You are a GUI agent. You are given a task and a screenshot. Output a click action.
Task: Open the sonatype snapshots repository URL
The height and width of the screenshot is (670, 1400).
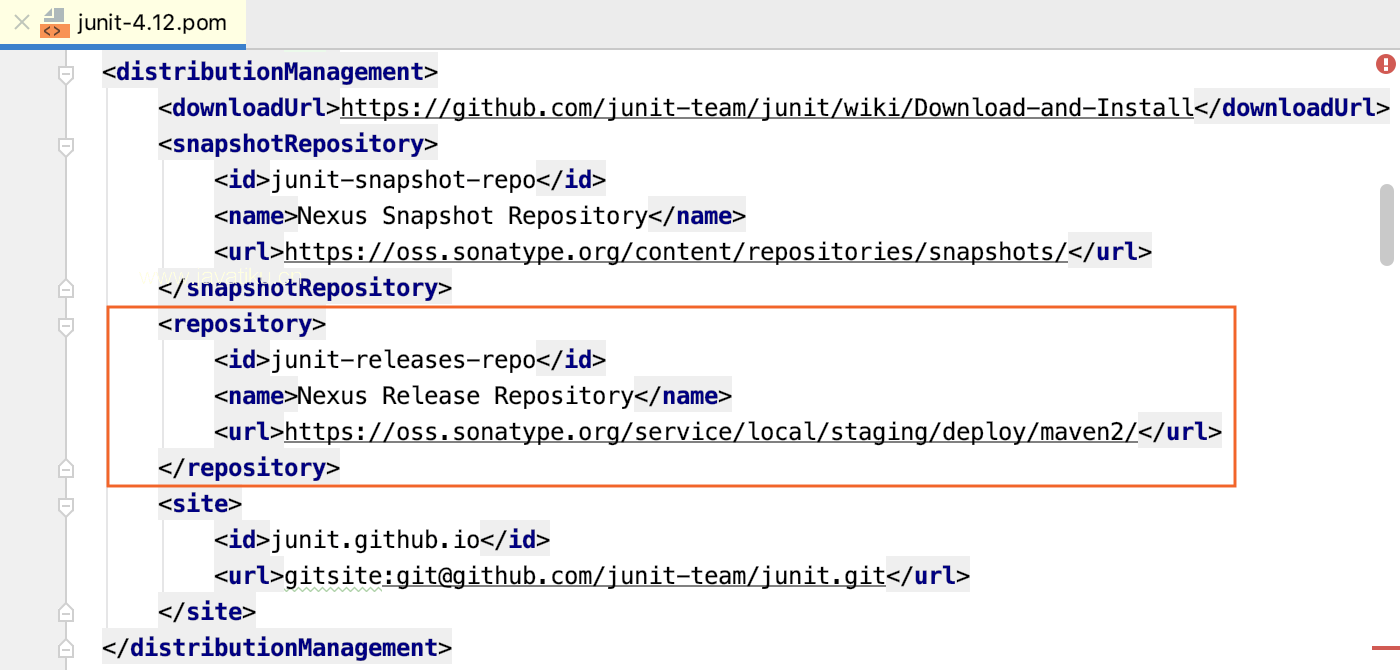676,252
